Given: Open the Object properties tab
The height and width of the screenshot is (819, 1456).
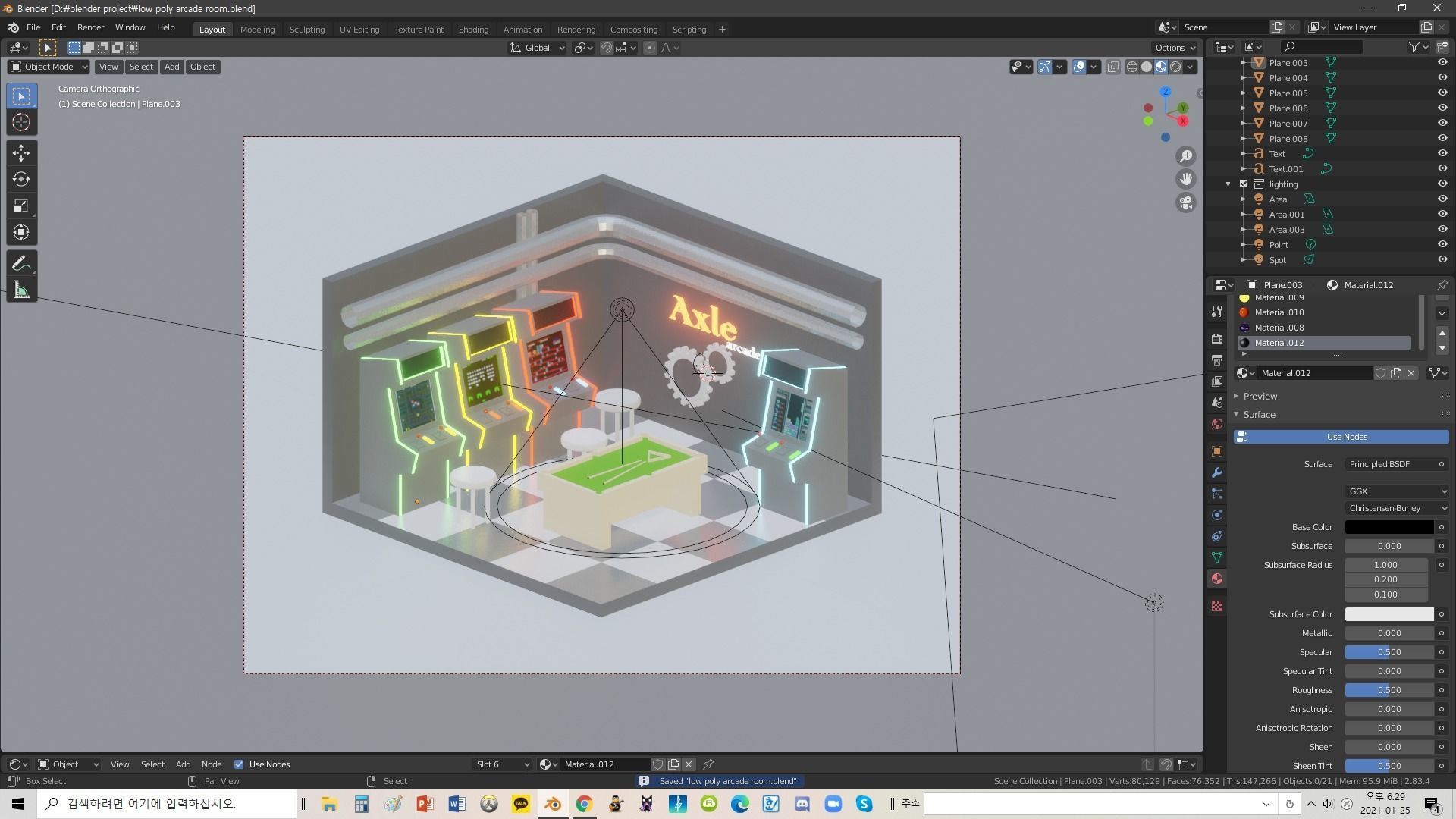Looking at the screenshot, I should (1217, 451).
